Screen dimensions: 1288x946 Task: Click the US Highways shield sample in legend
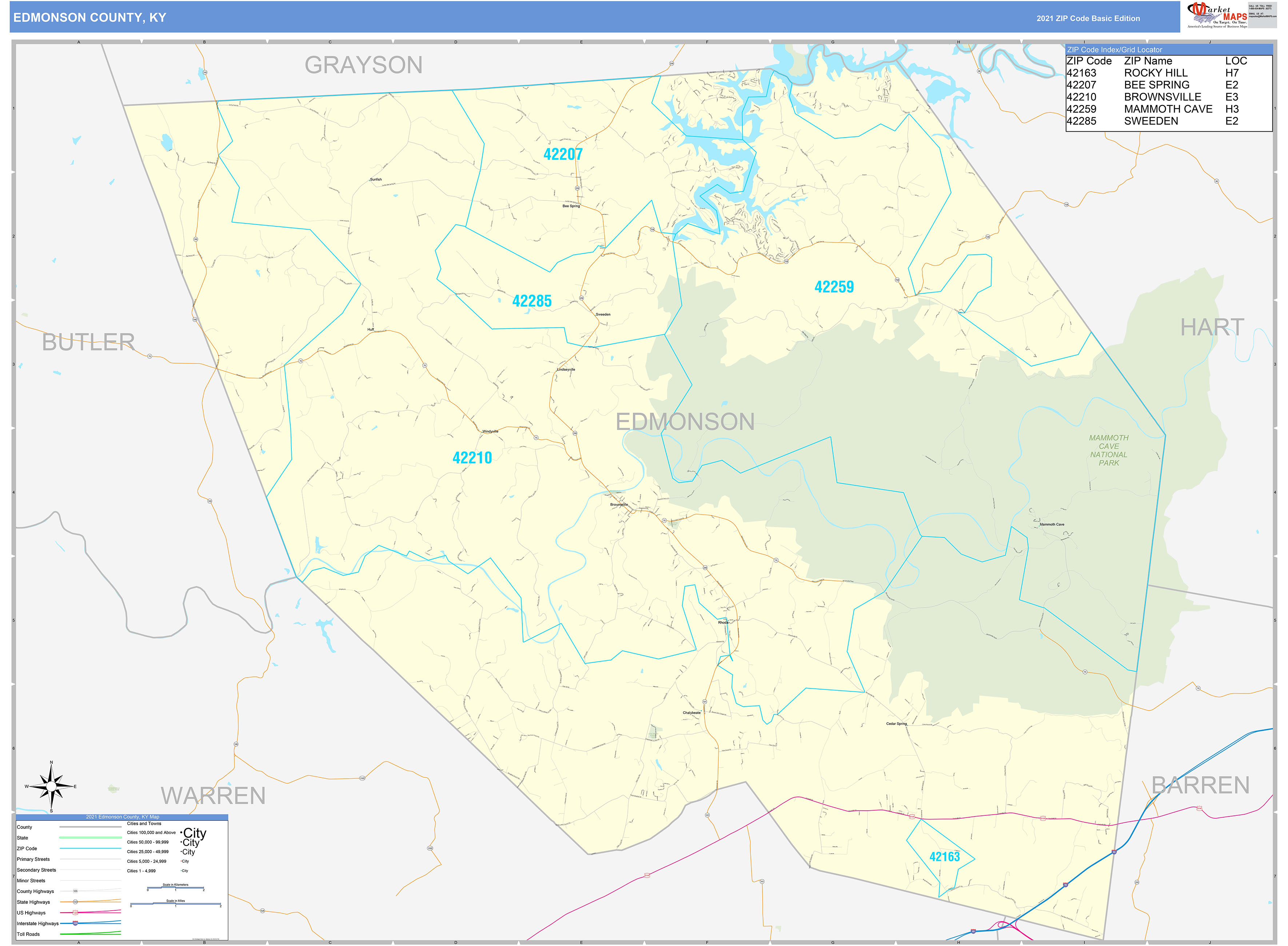point(75,913)
